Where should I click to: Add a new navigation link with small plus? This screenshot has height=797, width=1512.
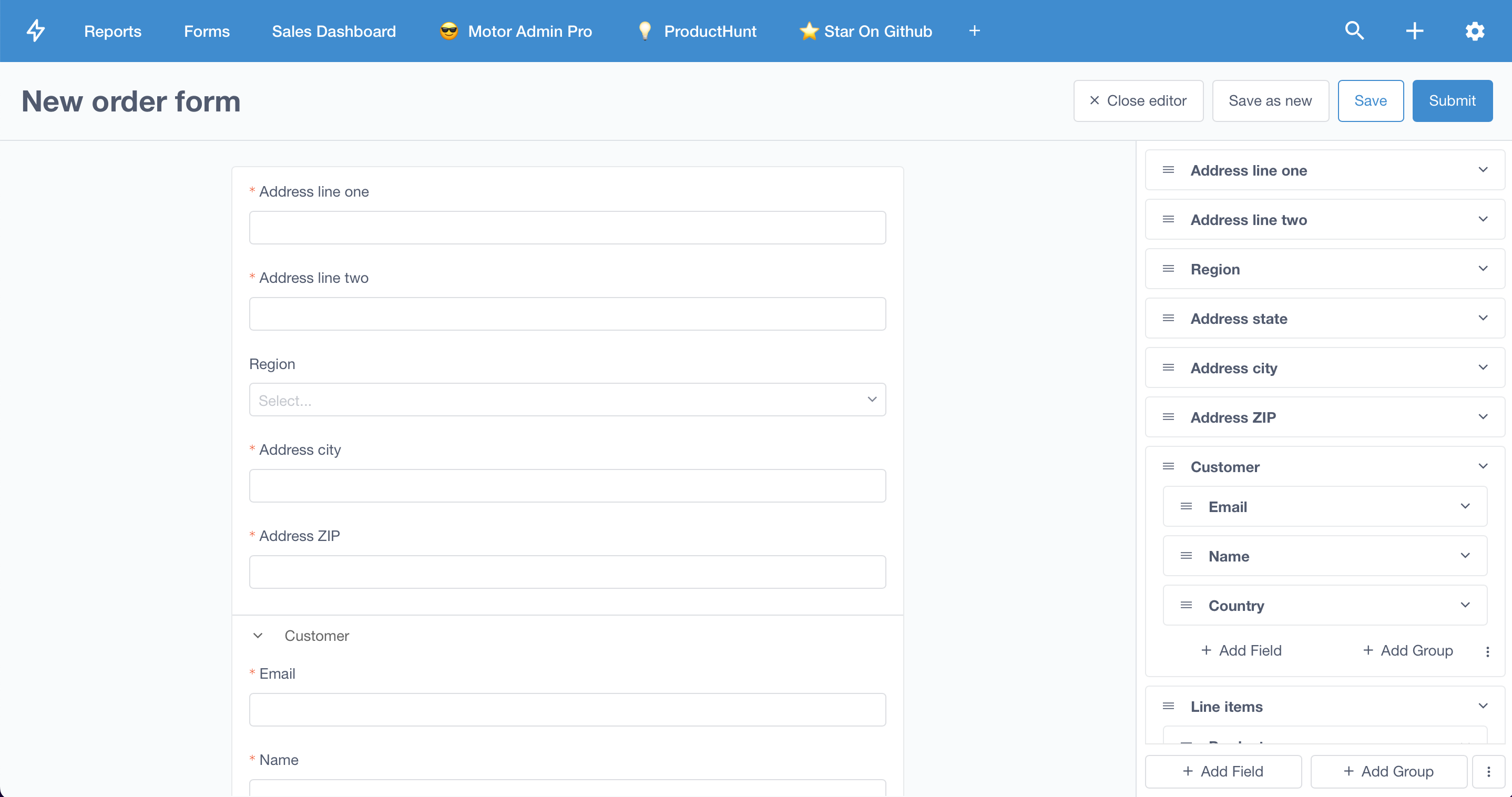(974, 30)
